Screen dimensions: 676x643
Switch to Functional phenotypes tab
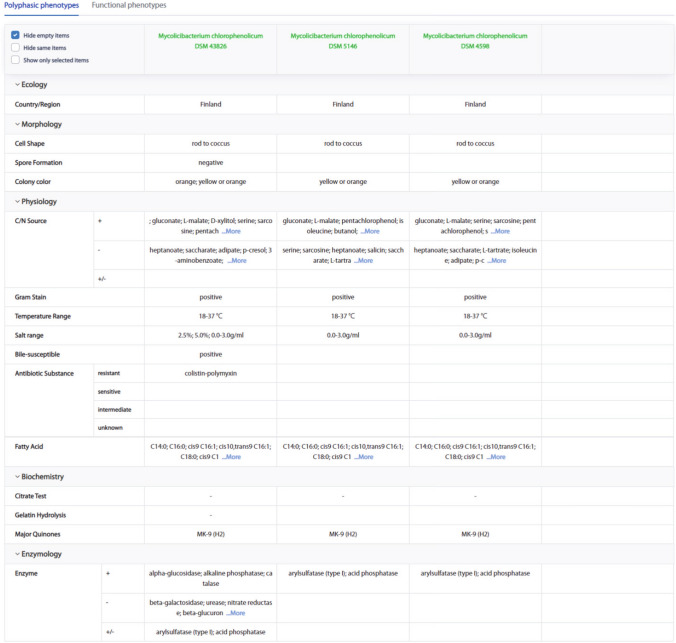(128, 6)
